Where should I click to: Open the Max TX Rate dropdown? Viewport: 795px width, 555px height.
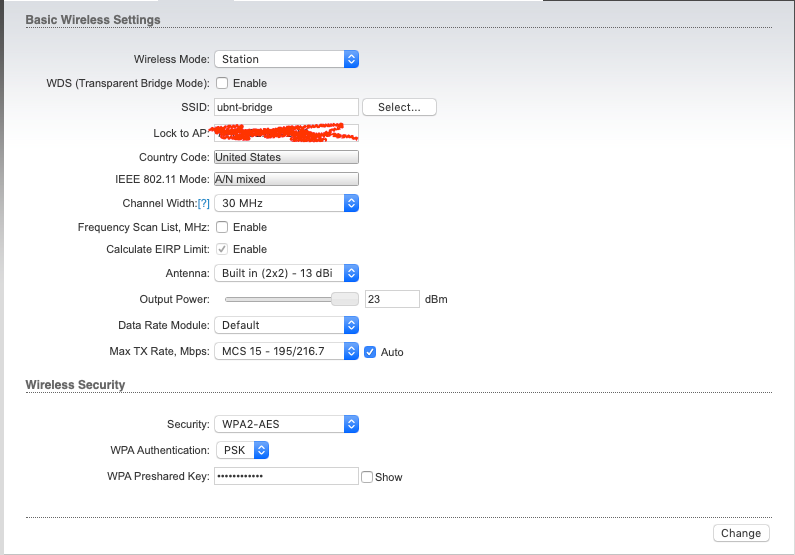[x=286, y=351]
